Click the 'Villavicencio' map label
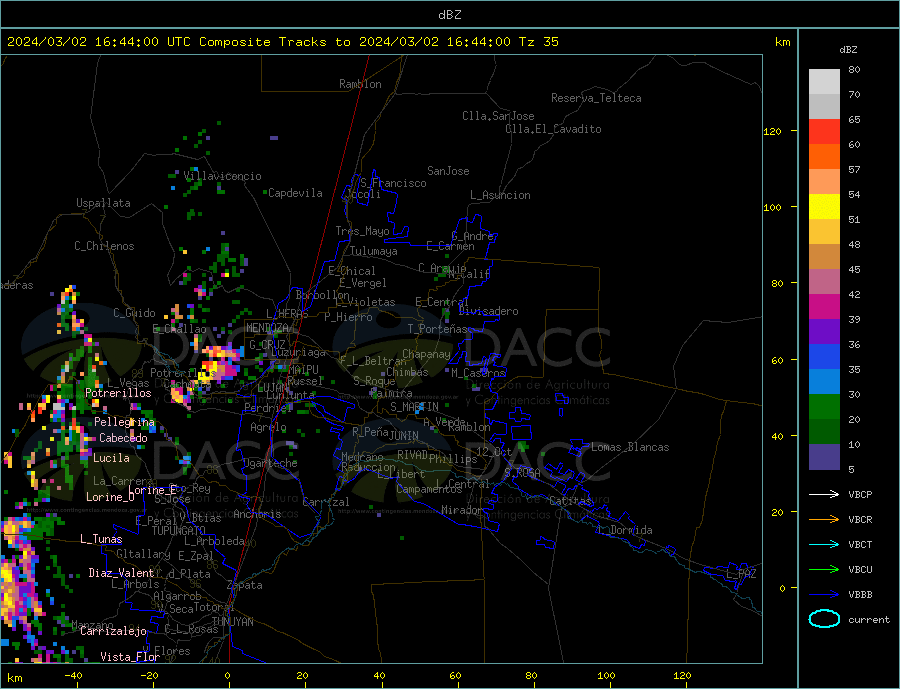The image size is (900, 689). click(223, 176)
